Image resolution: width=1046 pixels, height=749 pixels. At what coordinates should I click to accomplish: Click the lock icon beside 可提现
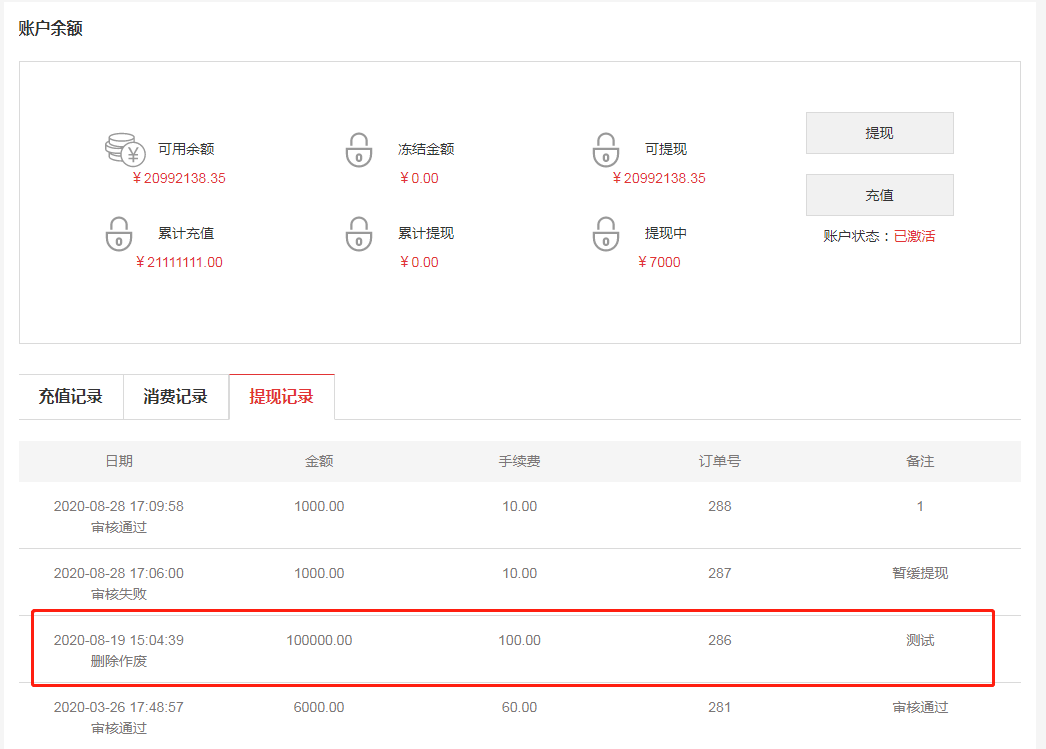pyautogui.click(x=605, y=150)
